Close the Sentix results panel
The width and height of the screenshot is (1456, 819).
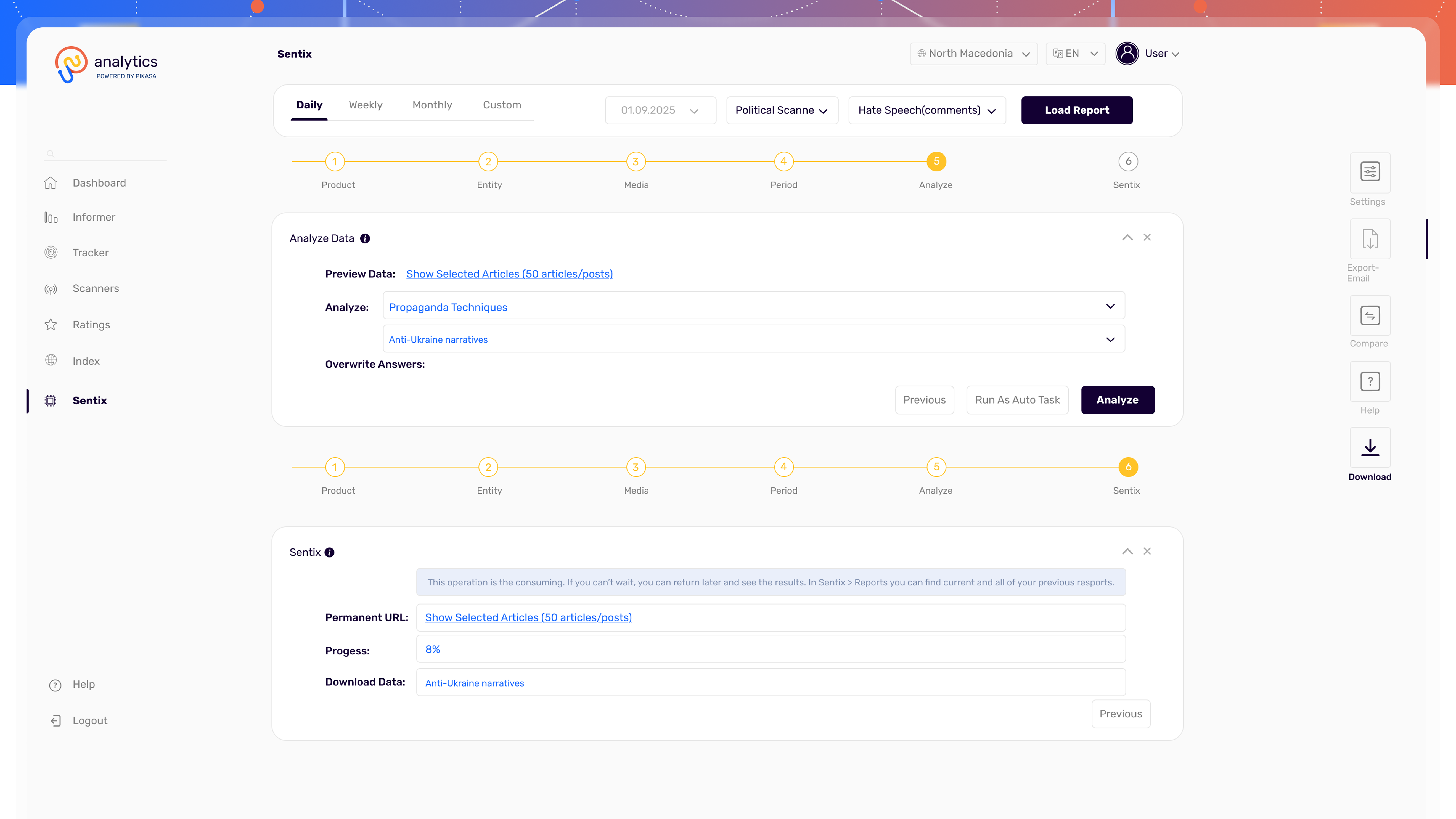[1147, 551]
